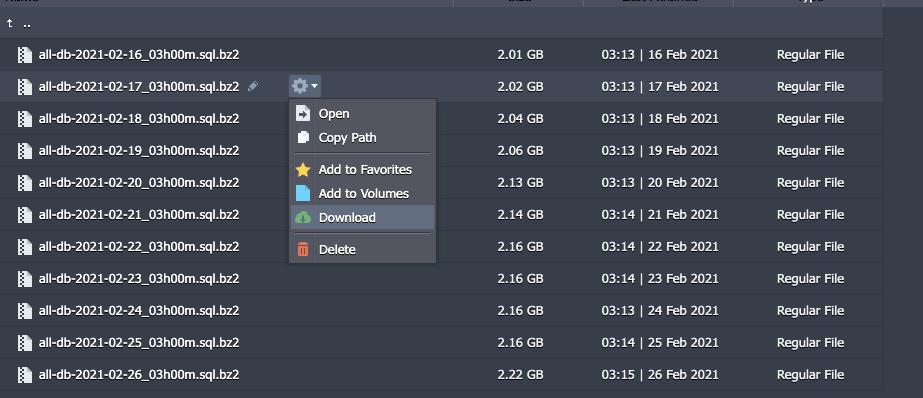
Task: Click file icon for all-db-2021-02-22_03h00m.sql.bz2
Action: pos(24,246)
